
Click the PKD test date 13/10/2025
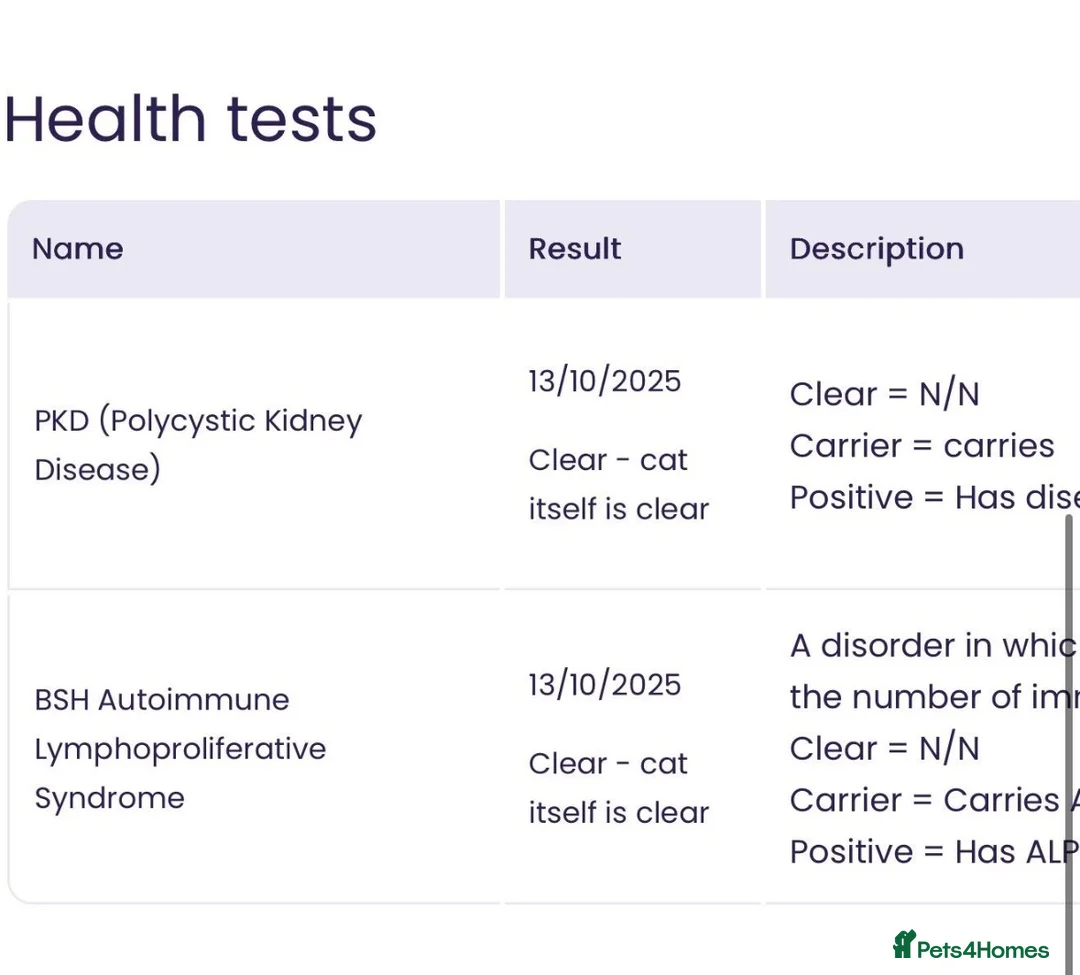point(605,381)
